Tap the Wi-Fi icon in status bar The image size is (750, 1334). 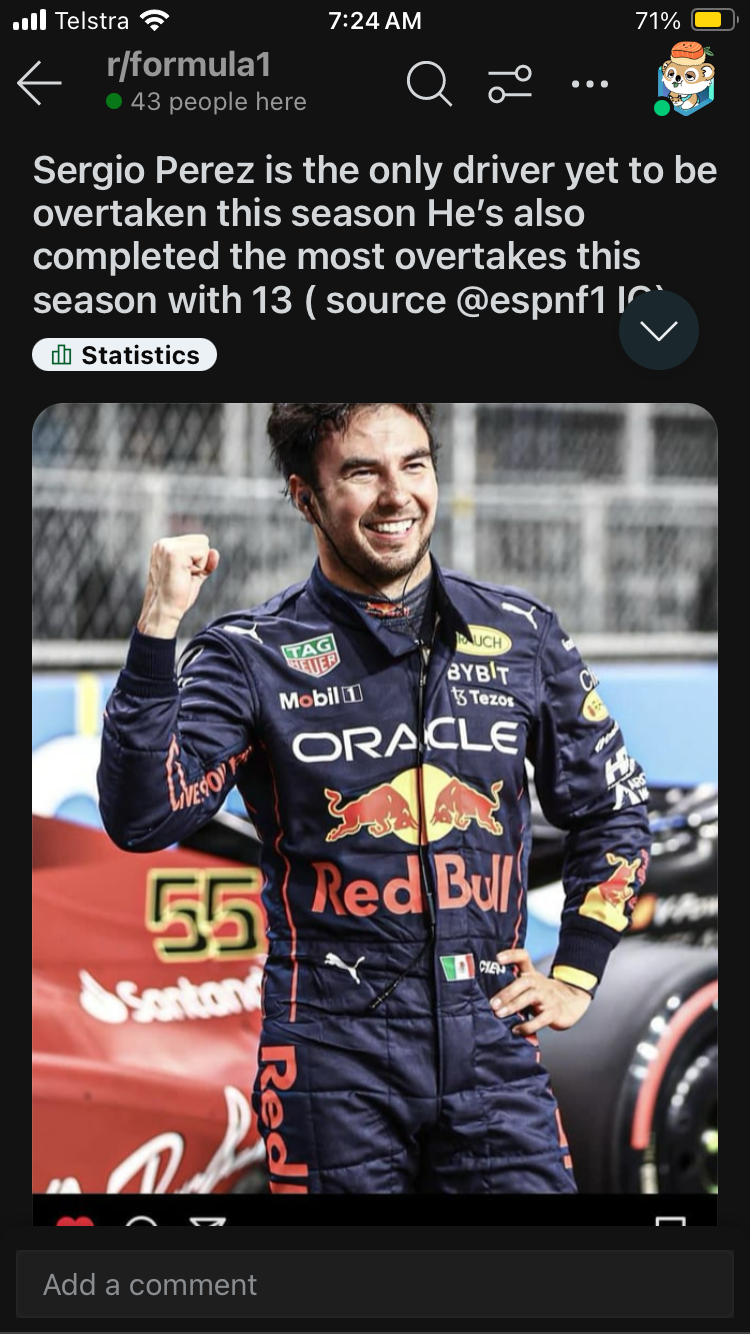(x=154, y=20)
